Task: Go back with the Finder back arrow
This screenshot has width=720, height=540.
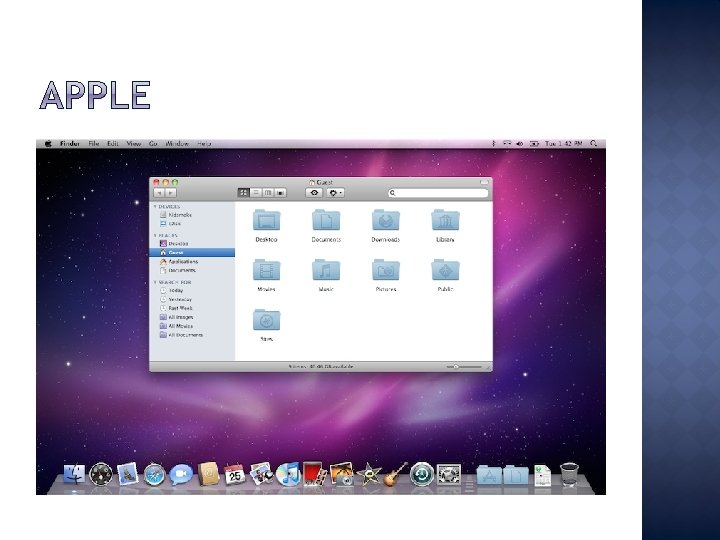Action: click(159, 193)
